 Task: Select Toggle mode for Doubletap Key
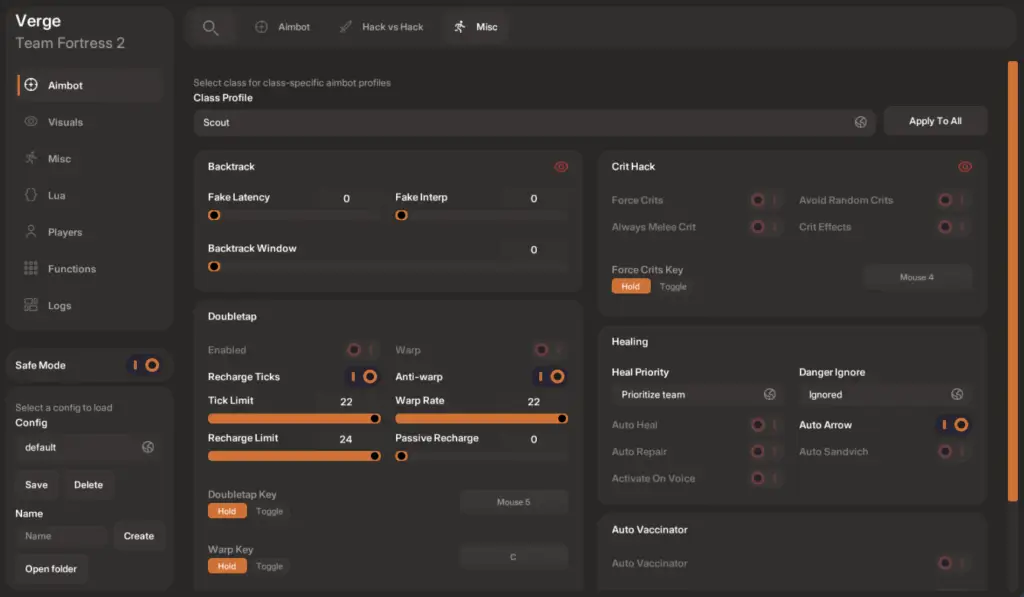(269, 511)
